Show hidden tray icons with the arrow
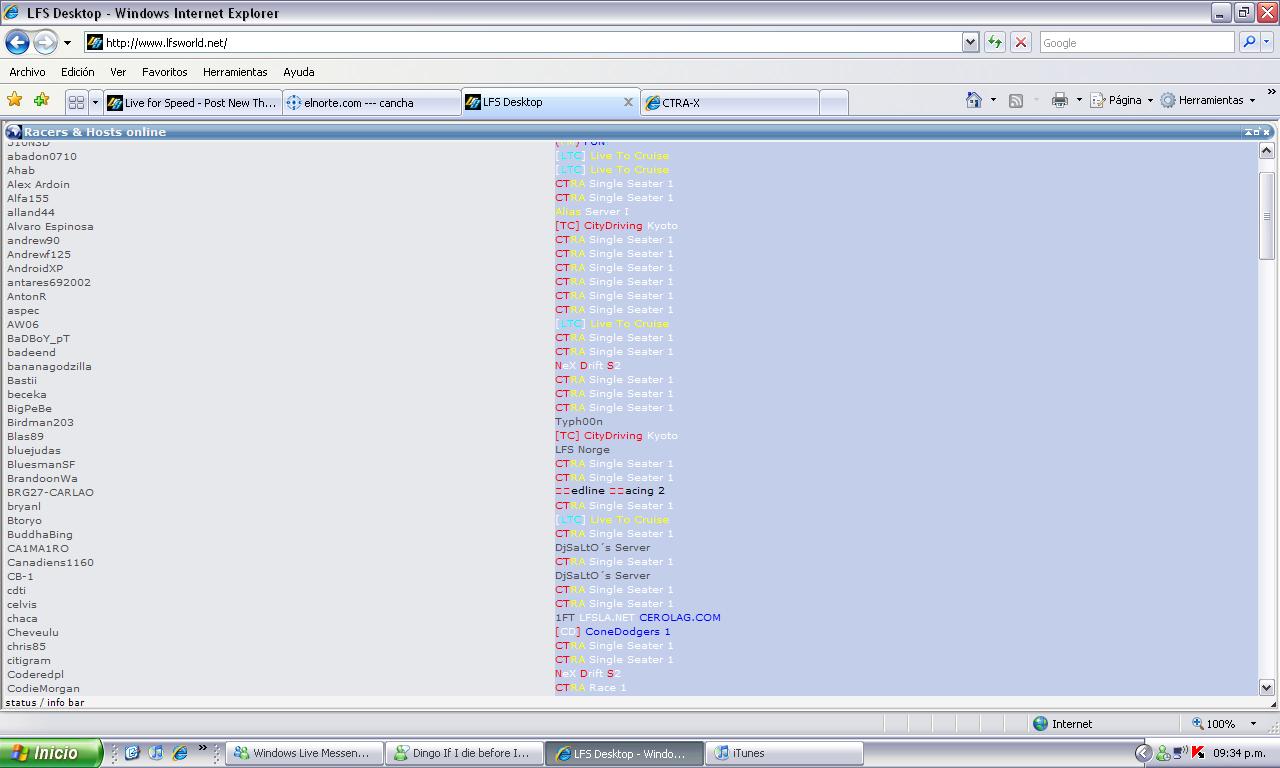This screenshot has width=1280, height=768. (x=1143, y=753)
